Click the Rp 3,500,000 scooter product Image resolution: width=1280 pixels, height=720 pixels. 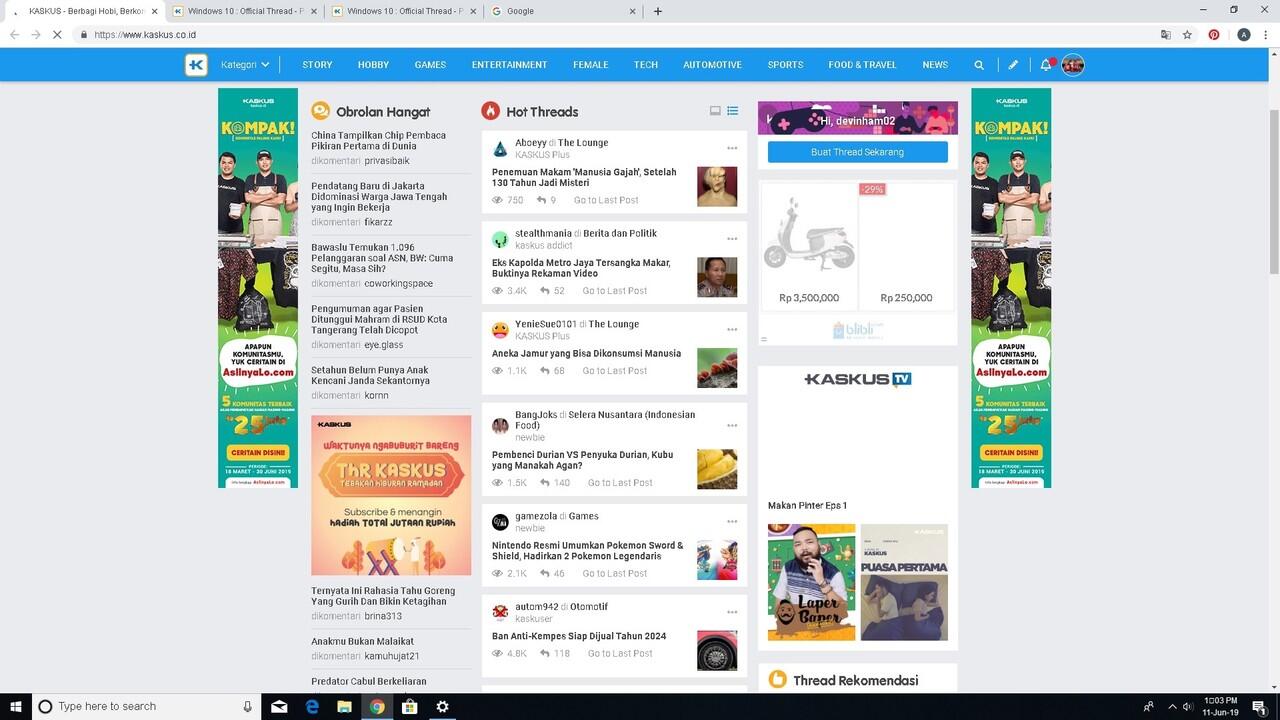click(x=809, y=245)
